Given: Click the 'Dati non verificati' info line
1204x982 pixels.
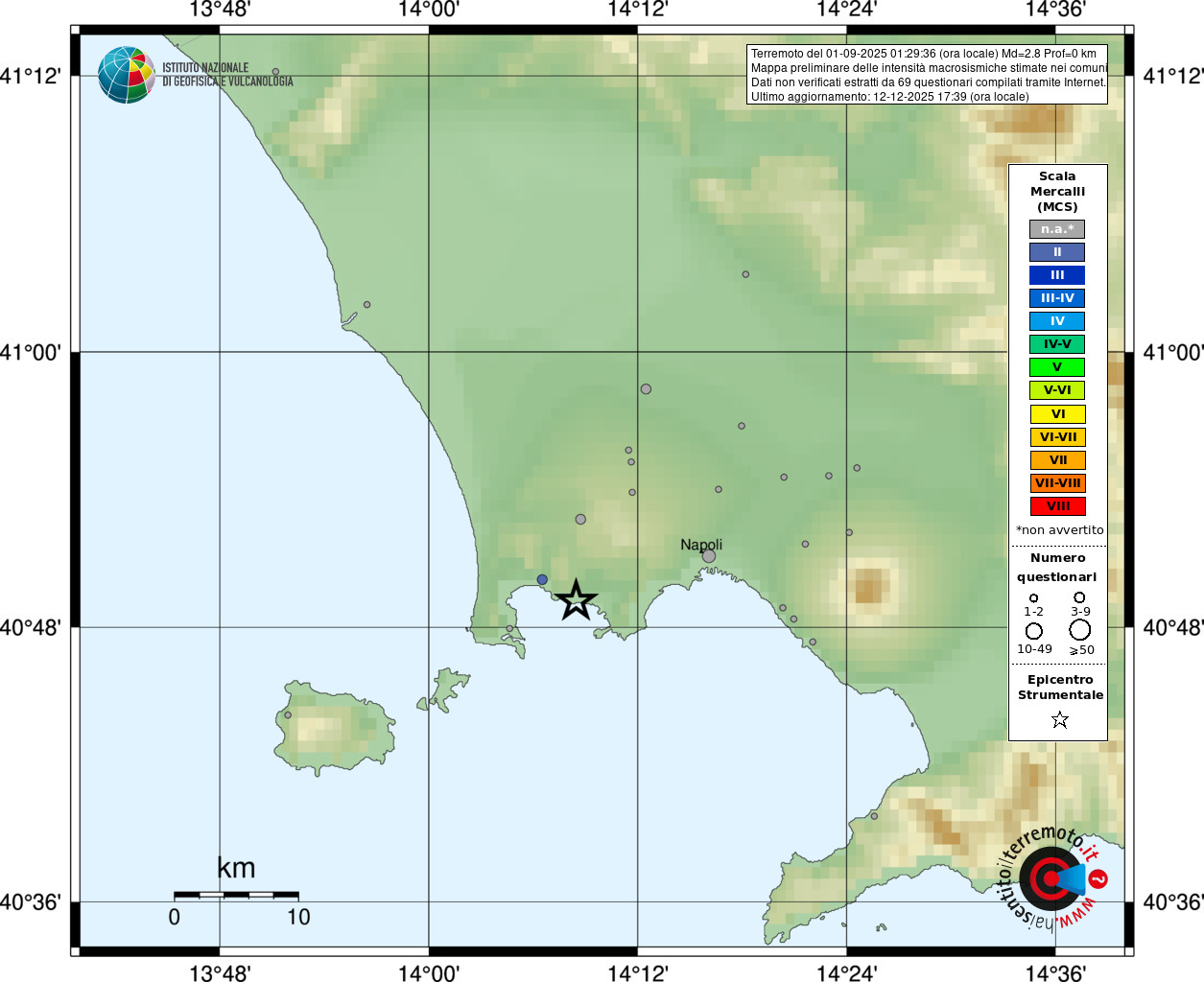Looking at the screenshot, I should coord(928,82).
